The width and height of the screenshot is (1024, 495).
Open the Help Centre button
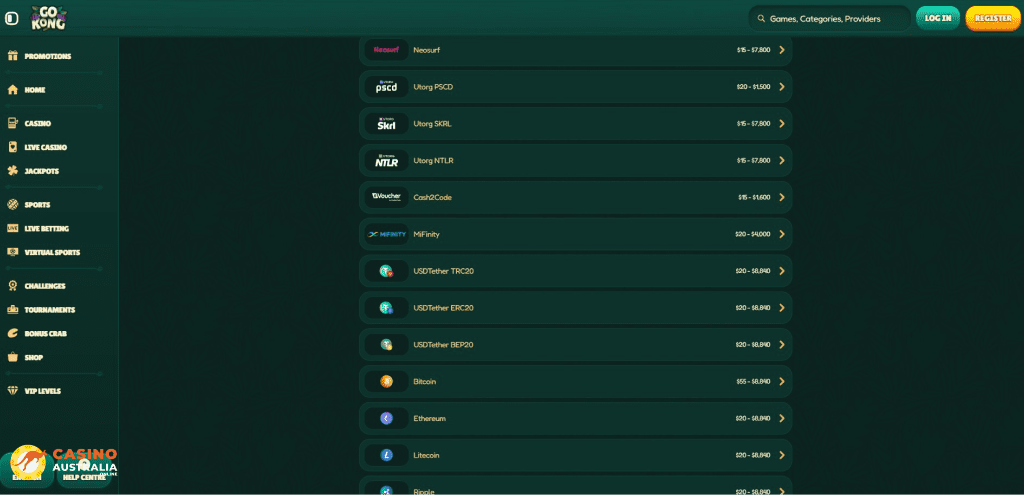click(84, 470)
